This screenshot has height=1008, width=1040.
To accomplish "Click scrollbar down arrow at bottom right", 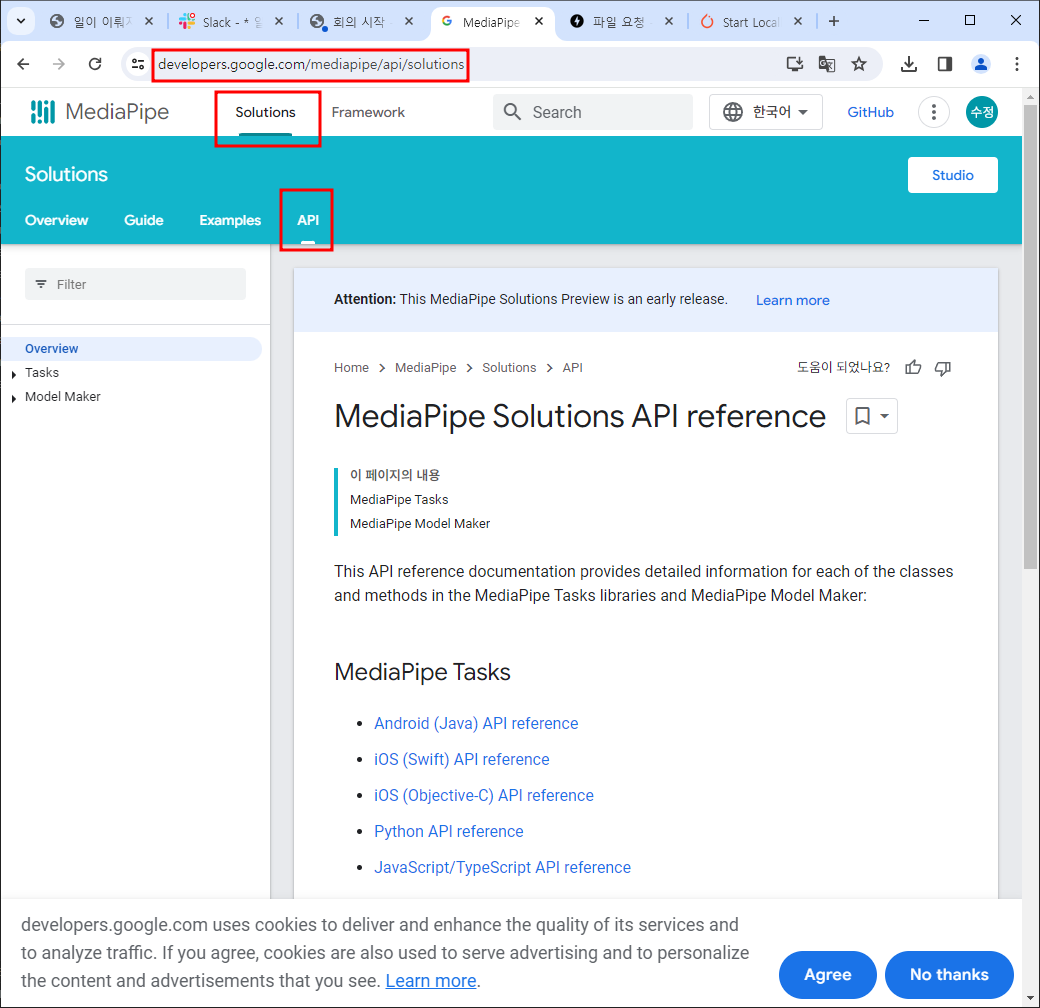I will [1030, 997].
